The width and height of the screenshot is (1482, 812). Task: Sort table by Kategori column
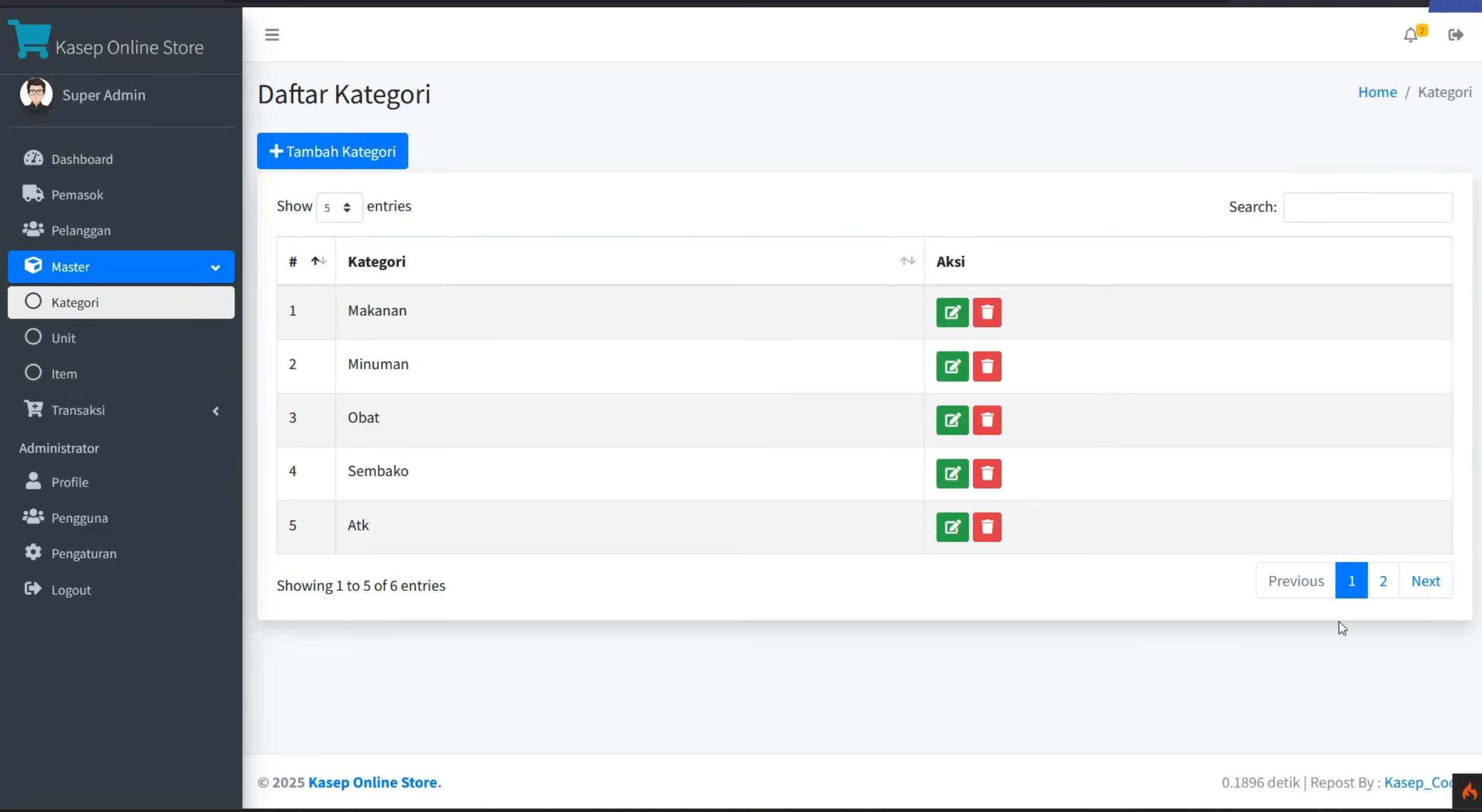[x=630, y=261]
